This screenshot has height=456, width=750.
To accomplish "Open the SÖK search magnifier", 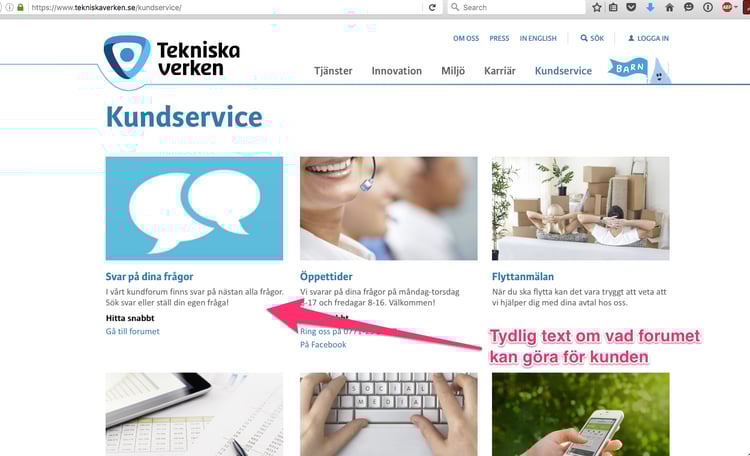I will coord(592,38).
